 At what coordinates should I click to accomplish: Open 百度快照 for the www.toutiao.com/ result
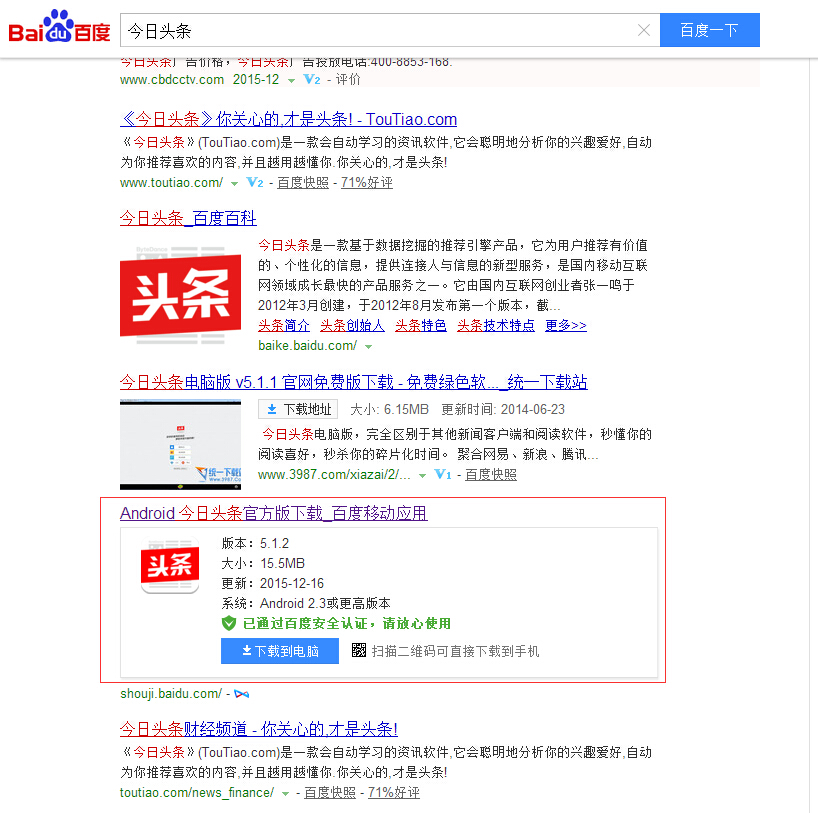tap(303, 183)
